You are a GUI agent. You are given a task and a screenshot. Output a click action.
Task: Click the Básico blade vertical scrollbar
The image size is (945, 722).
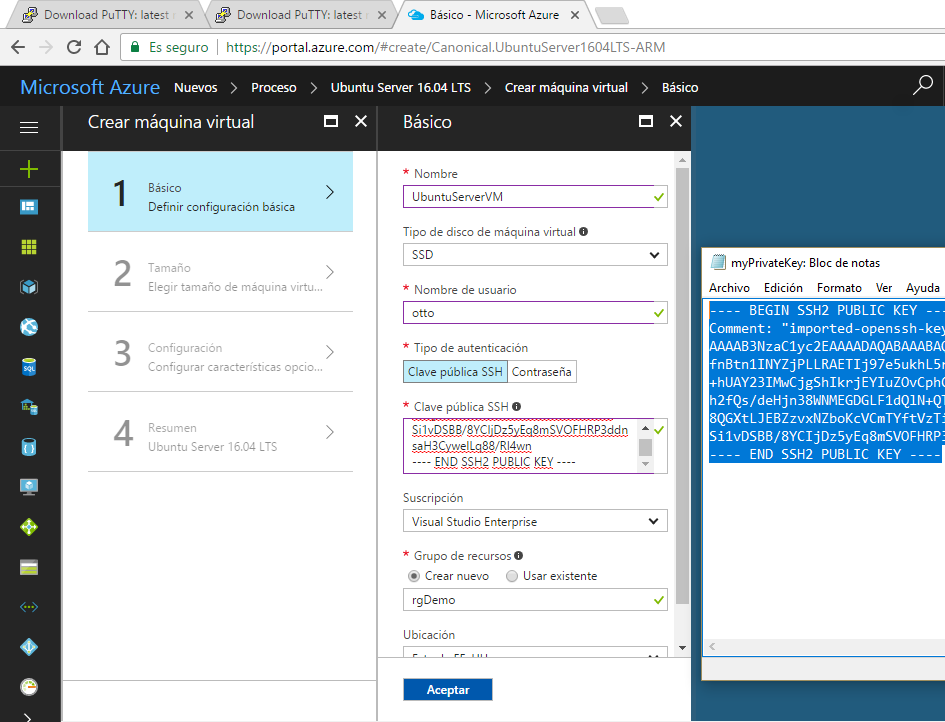(x=682, y=386)
